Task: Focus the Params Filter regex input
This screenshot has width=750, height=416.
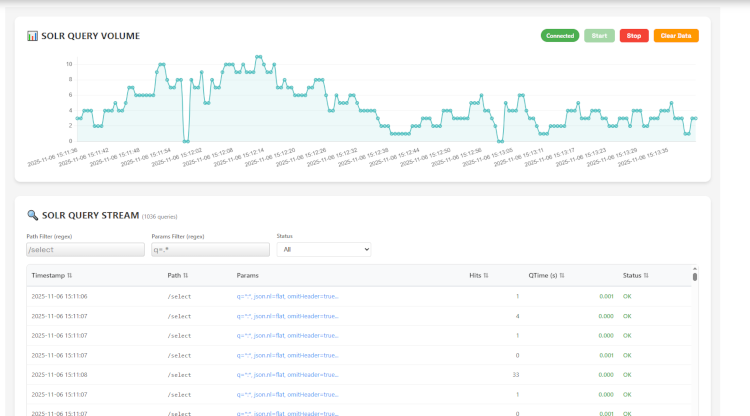Action: coord(210,250)
